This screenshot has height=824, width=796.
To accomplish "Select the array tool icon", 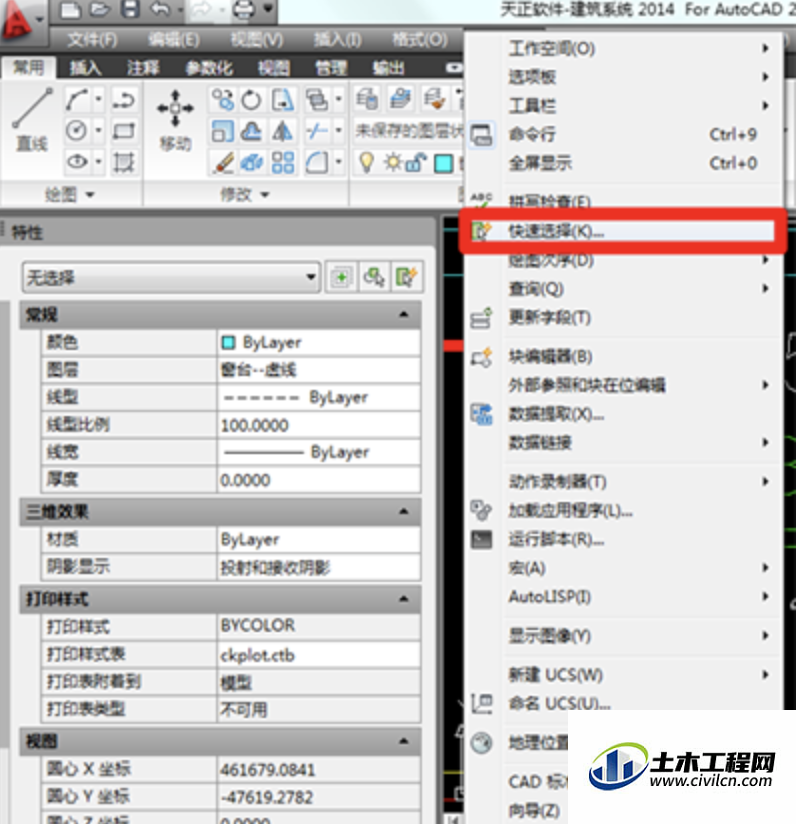I will (283, 162).
